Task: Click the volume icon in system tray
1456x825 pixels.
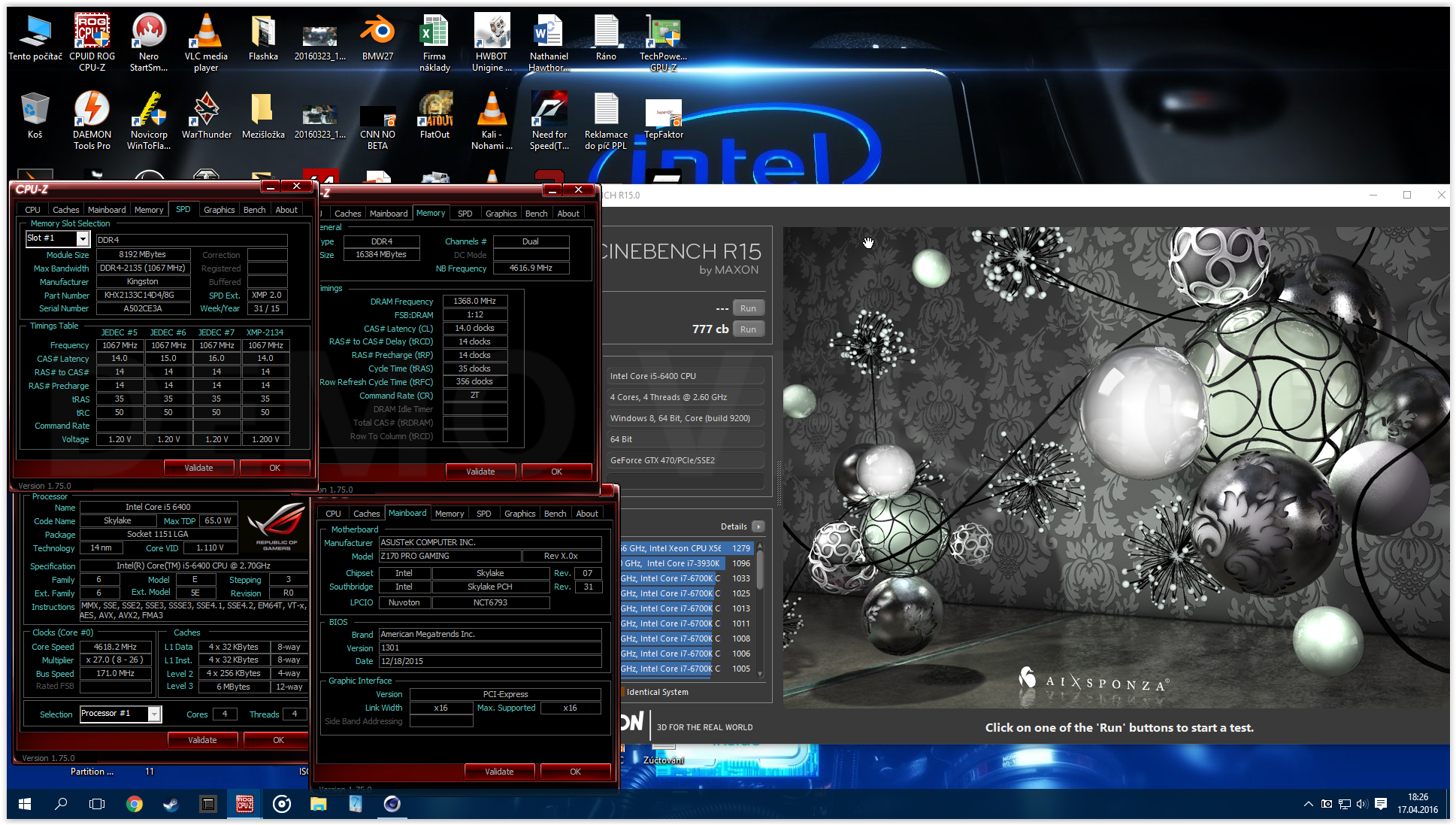Action: 1362,804
